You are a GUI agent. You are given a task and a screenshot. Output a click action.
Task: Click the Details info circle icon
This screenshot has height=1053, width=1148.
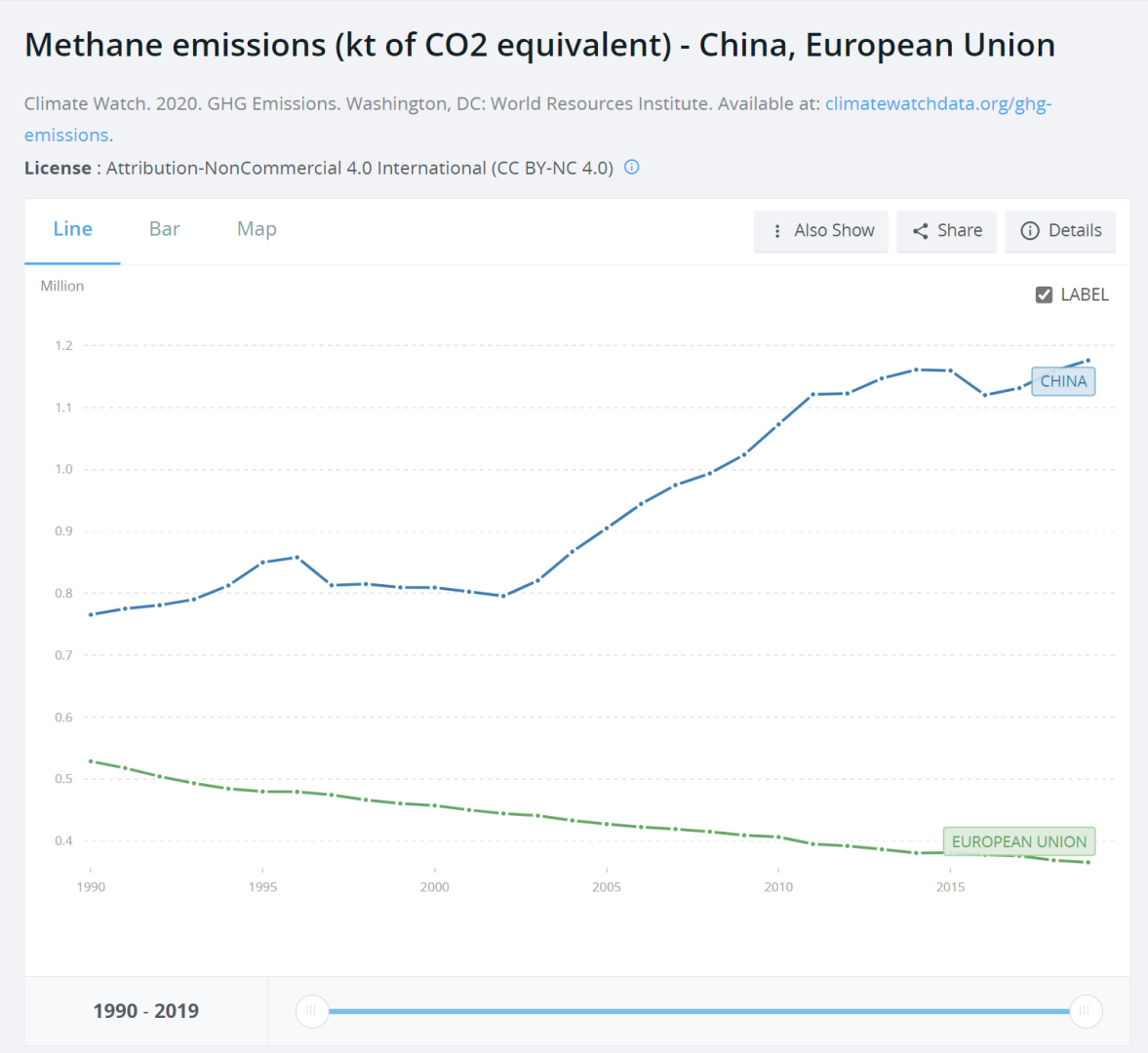1030,231
